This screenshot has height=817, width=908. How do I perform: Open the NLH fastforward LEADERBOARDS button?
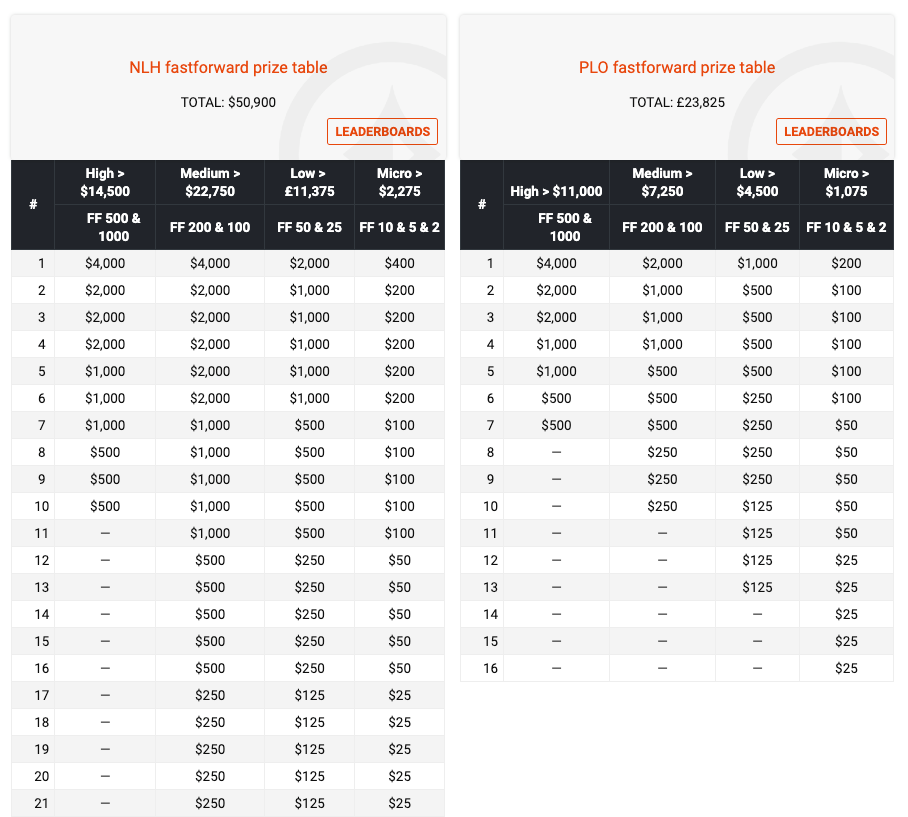(x=382, y=131)
